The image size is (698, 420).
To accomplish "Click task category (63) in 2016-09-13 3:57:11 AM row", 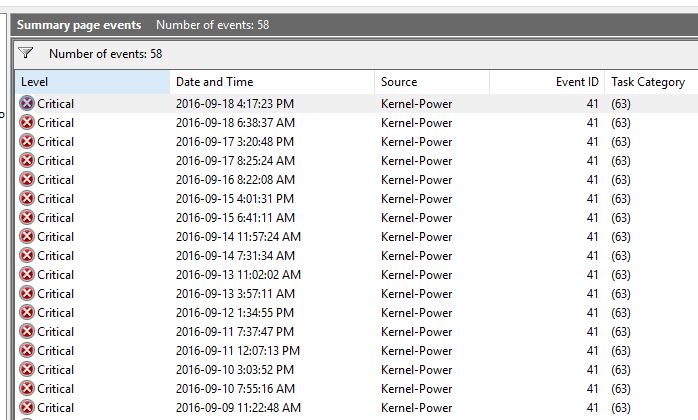I will 621,294.
